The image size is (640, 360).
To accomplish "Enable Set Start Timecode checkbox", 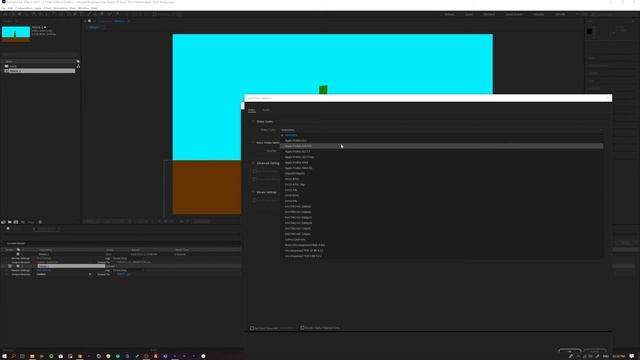I will coord(252,328).
